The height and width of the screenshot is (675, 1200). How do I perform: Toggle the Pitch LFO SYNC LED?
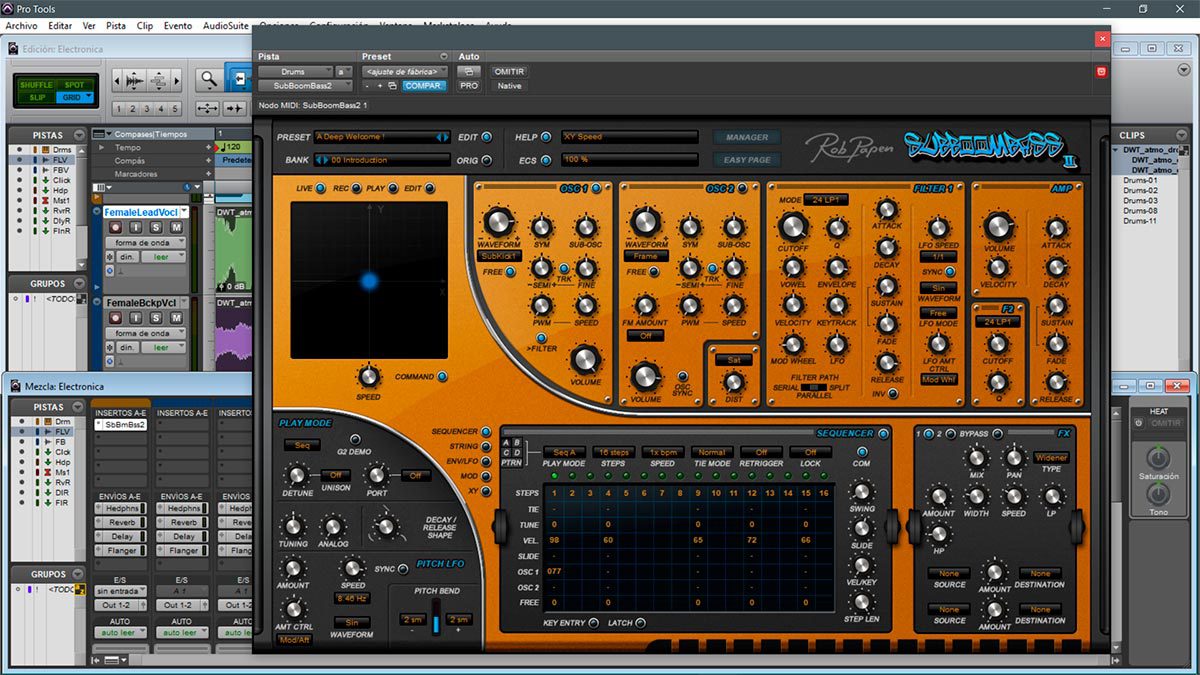[x=404, y=568]
